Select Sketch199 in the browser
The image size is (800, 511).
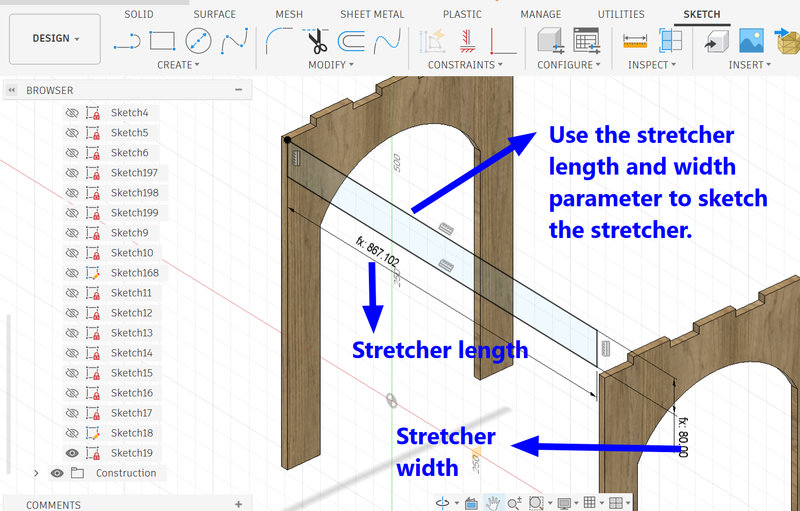coord(135,213)
